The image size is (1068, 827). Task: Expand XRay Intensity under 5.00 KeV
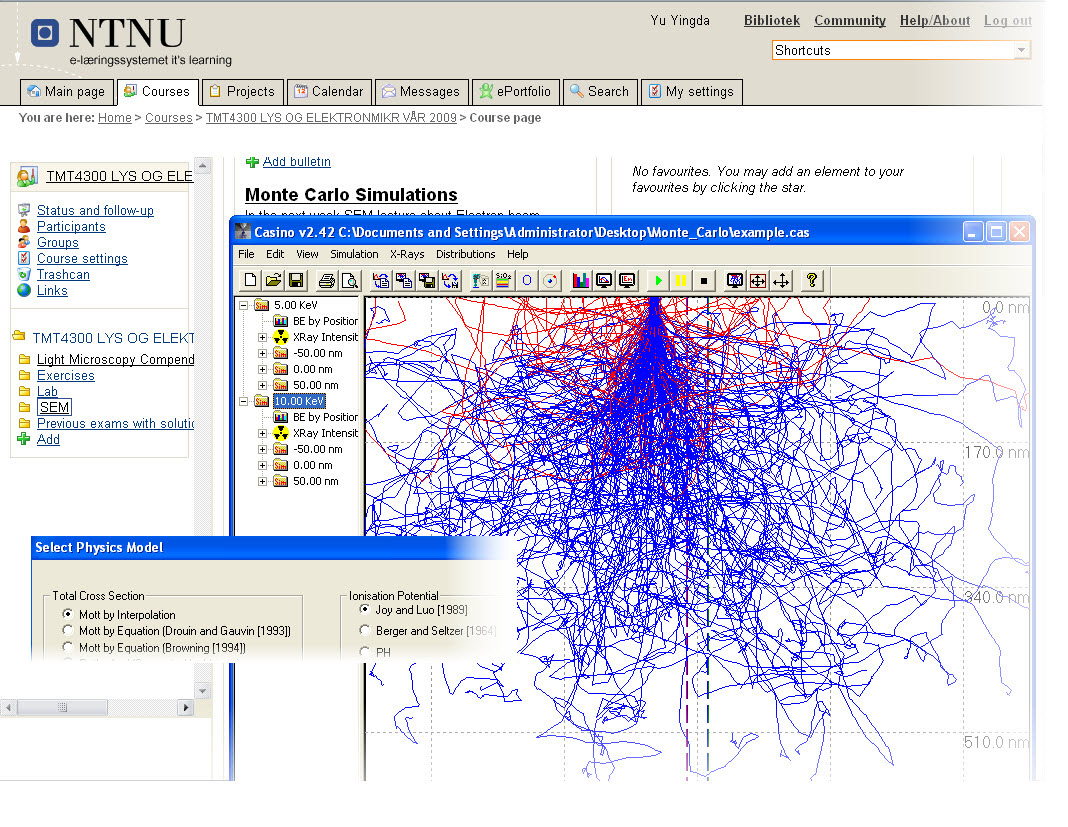pos(262,337)
